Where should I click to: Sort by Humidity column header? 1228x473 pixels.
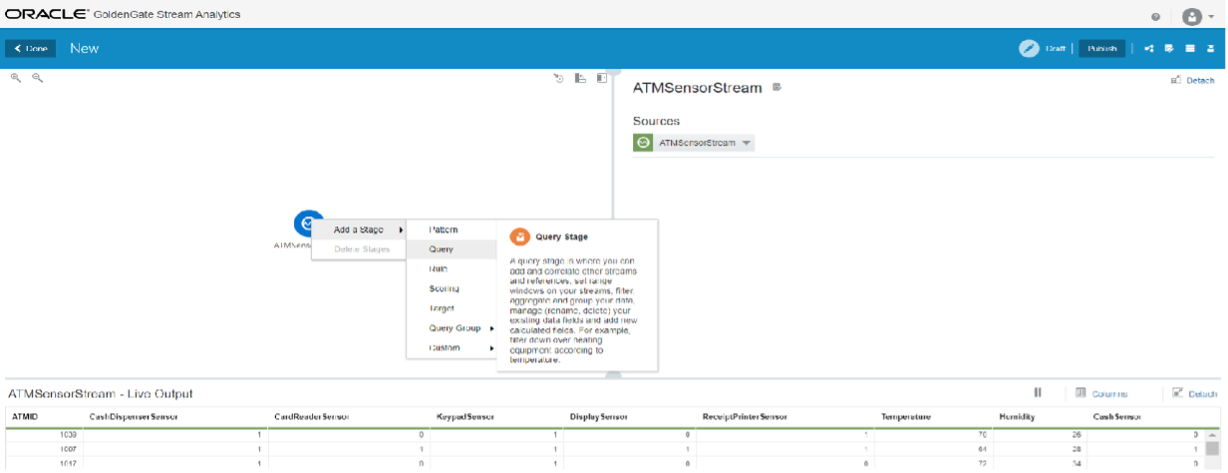[1016, 416]
